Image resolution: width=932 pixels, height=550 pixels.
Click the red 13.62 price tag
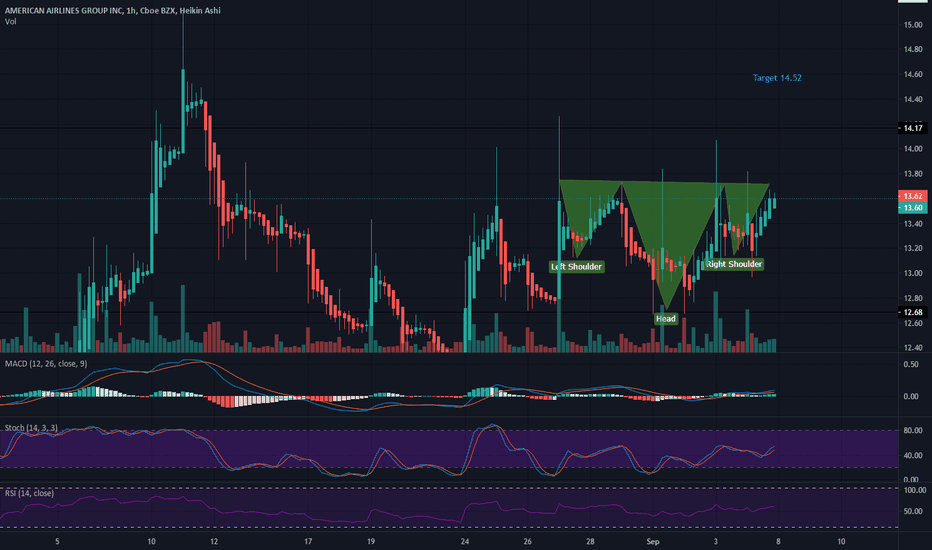click(912, 196)
